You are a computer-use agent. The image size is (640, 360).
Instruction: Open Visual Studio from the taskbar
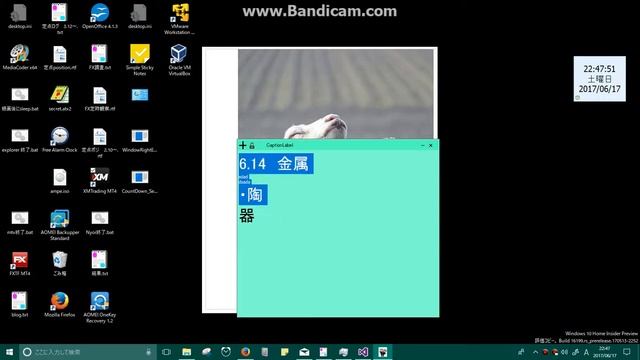[363, 352]
